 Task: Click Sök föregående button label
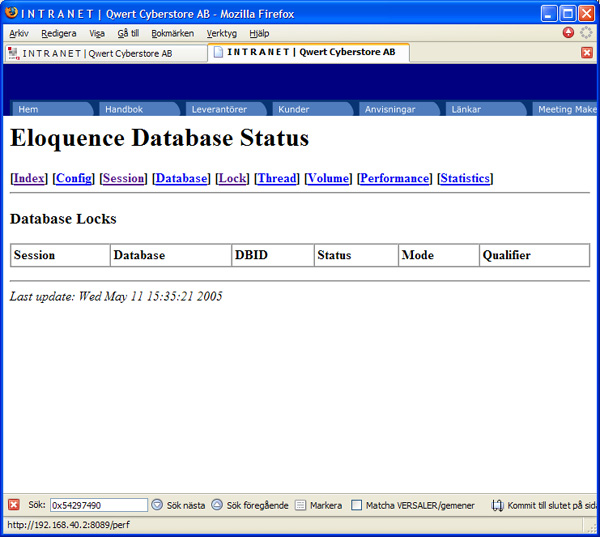pos(258,505)
